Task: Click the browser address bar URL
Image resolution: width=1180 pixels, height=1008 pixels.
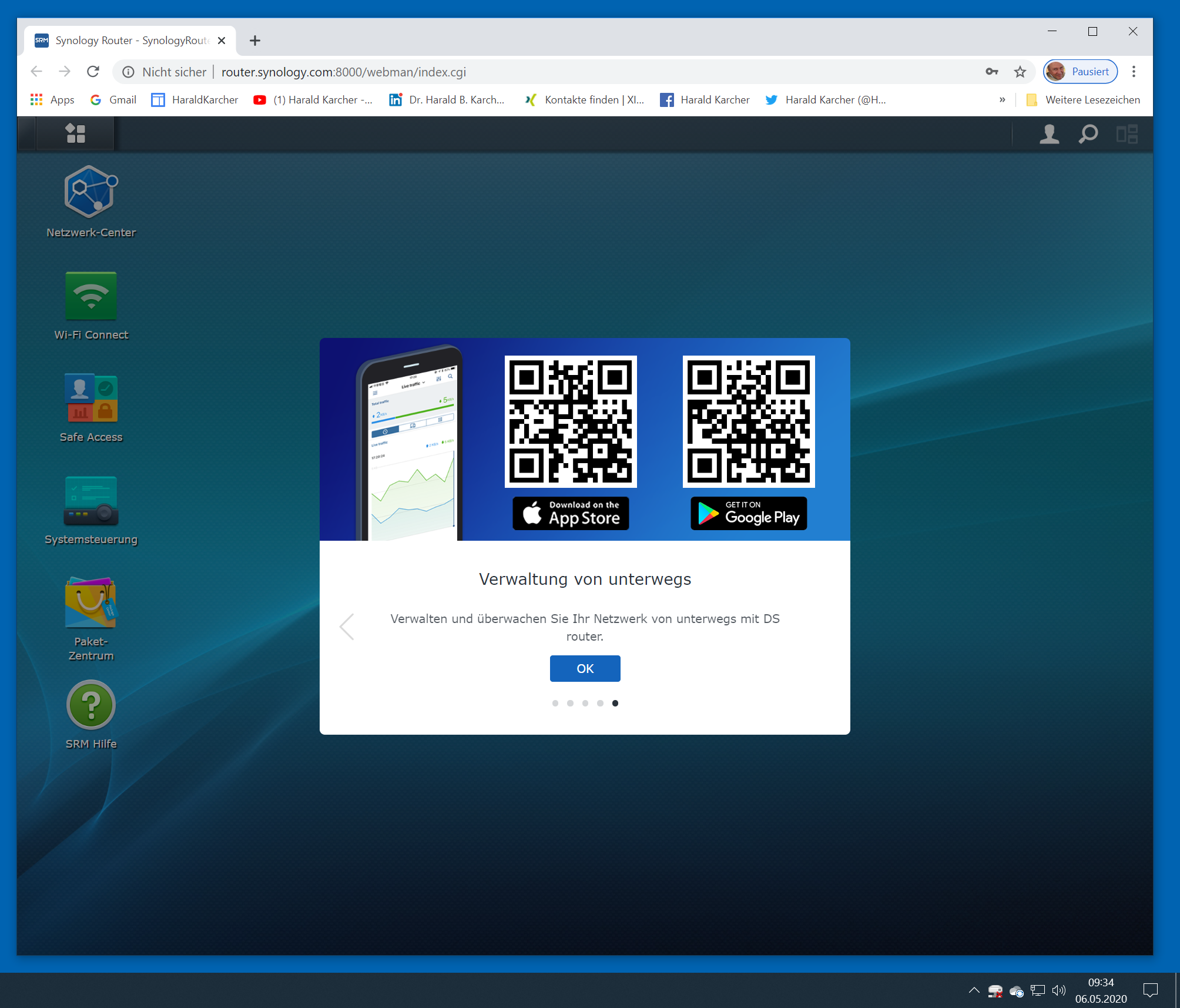Action: click(343, 72)
